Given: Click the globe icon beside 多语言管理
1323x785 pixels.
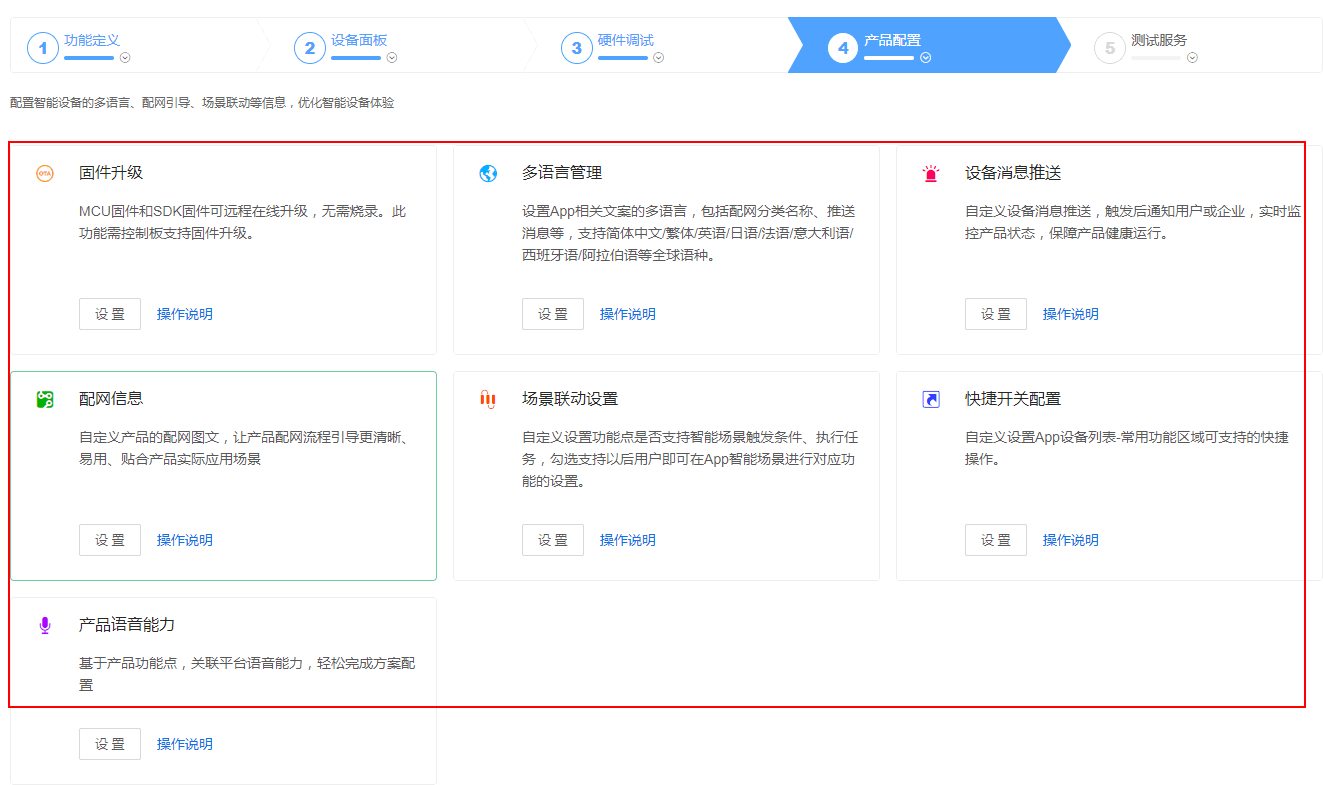Looking at the screenshot, I should 488,173.
